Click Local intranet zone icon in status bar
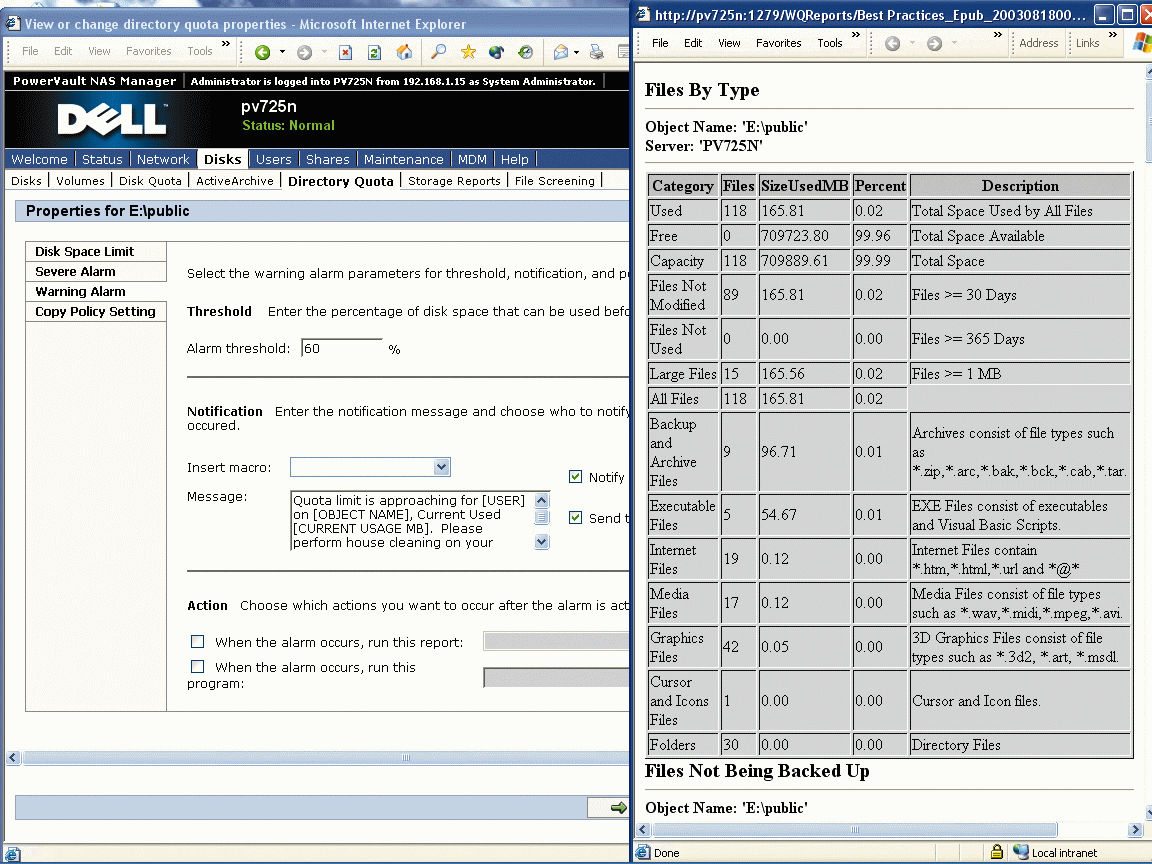 coord(1020,852)
